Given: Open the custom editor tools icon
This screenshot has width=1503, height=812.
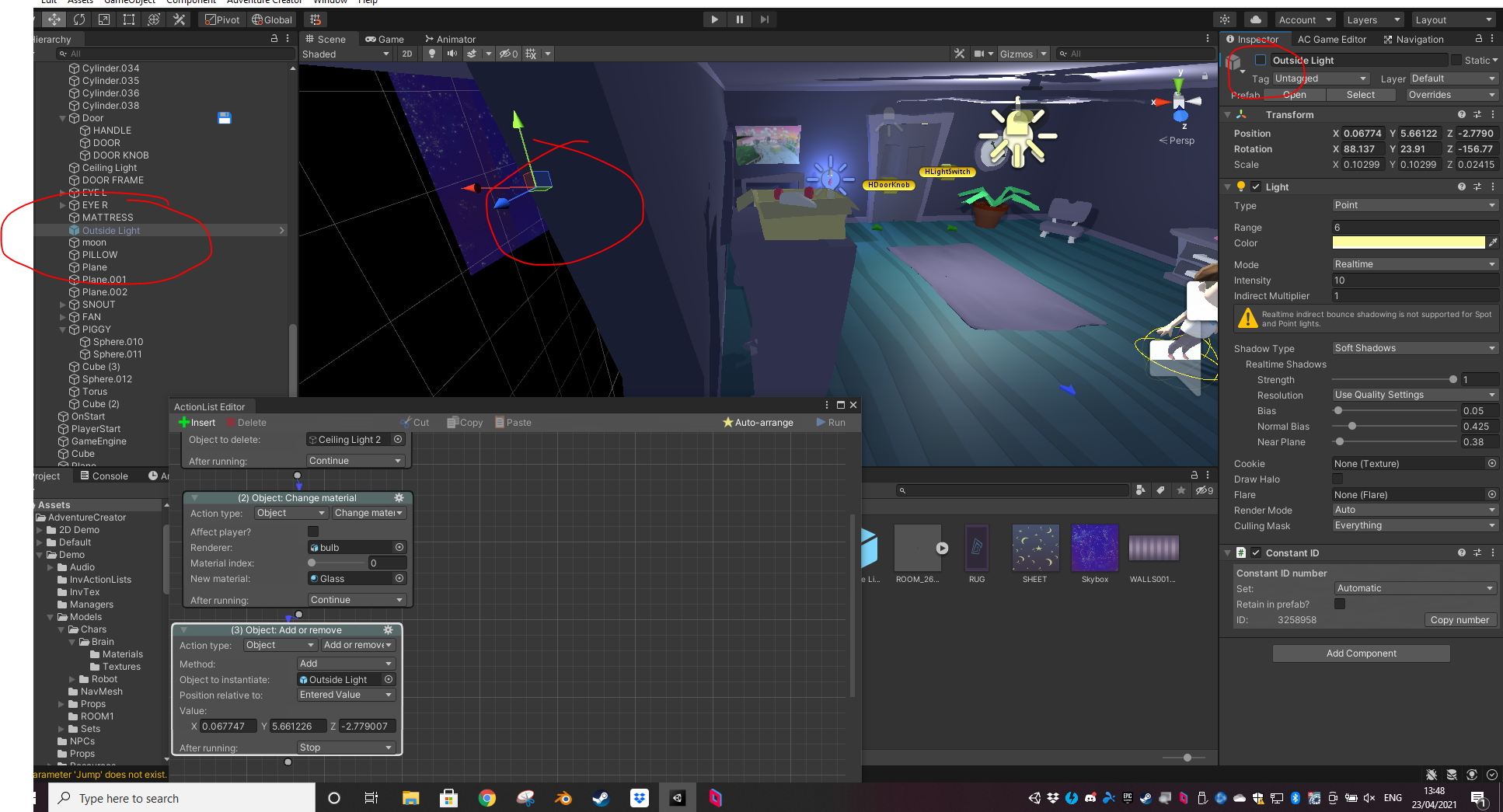Looking at the screenshot, I should click(179, 19).
